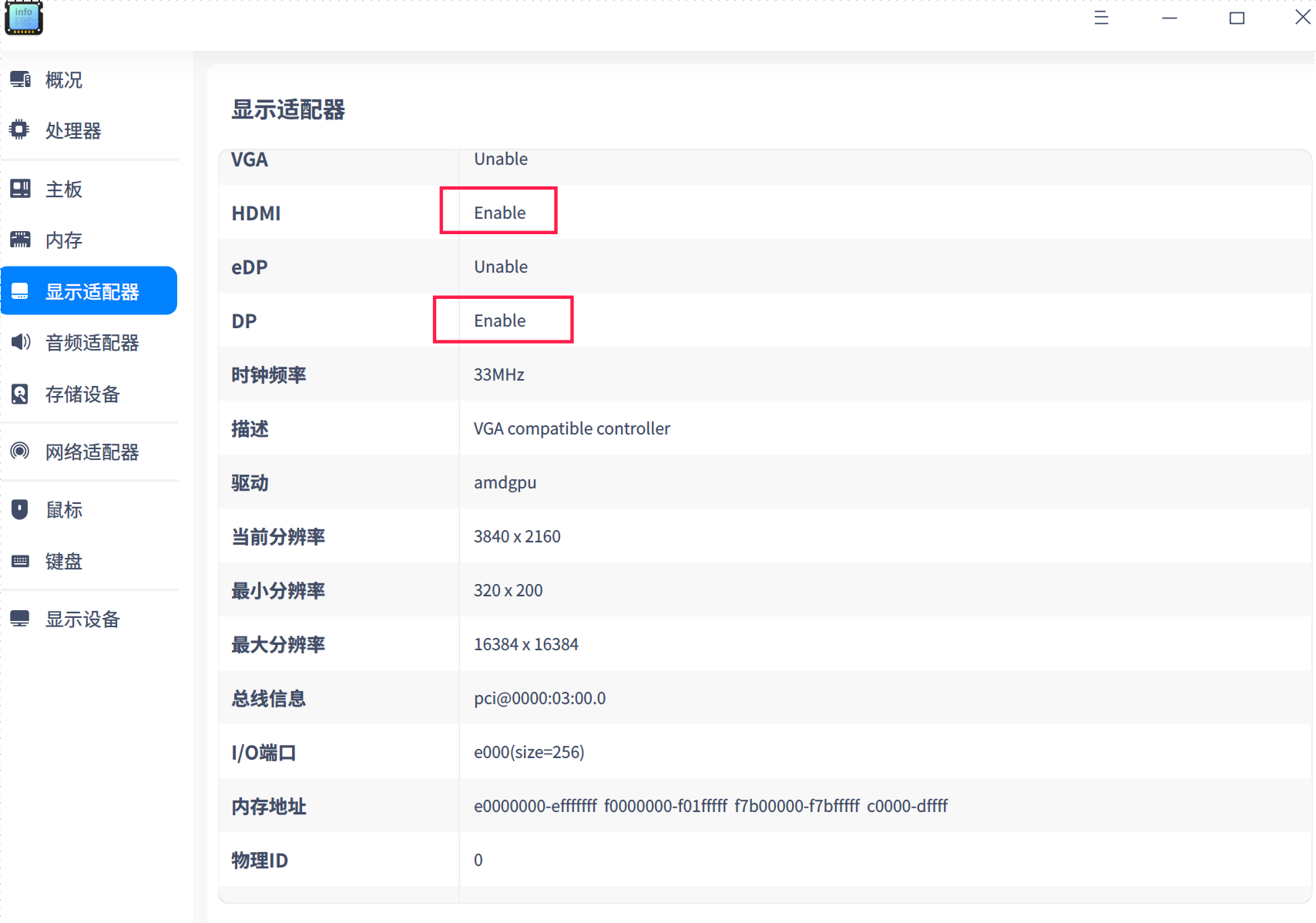
Task: Select the 主板 motherboard icon
Action: [x=20, y=188]
